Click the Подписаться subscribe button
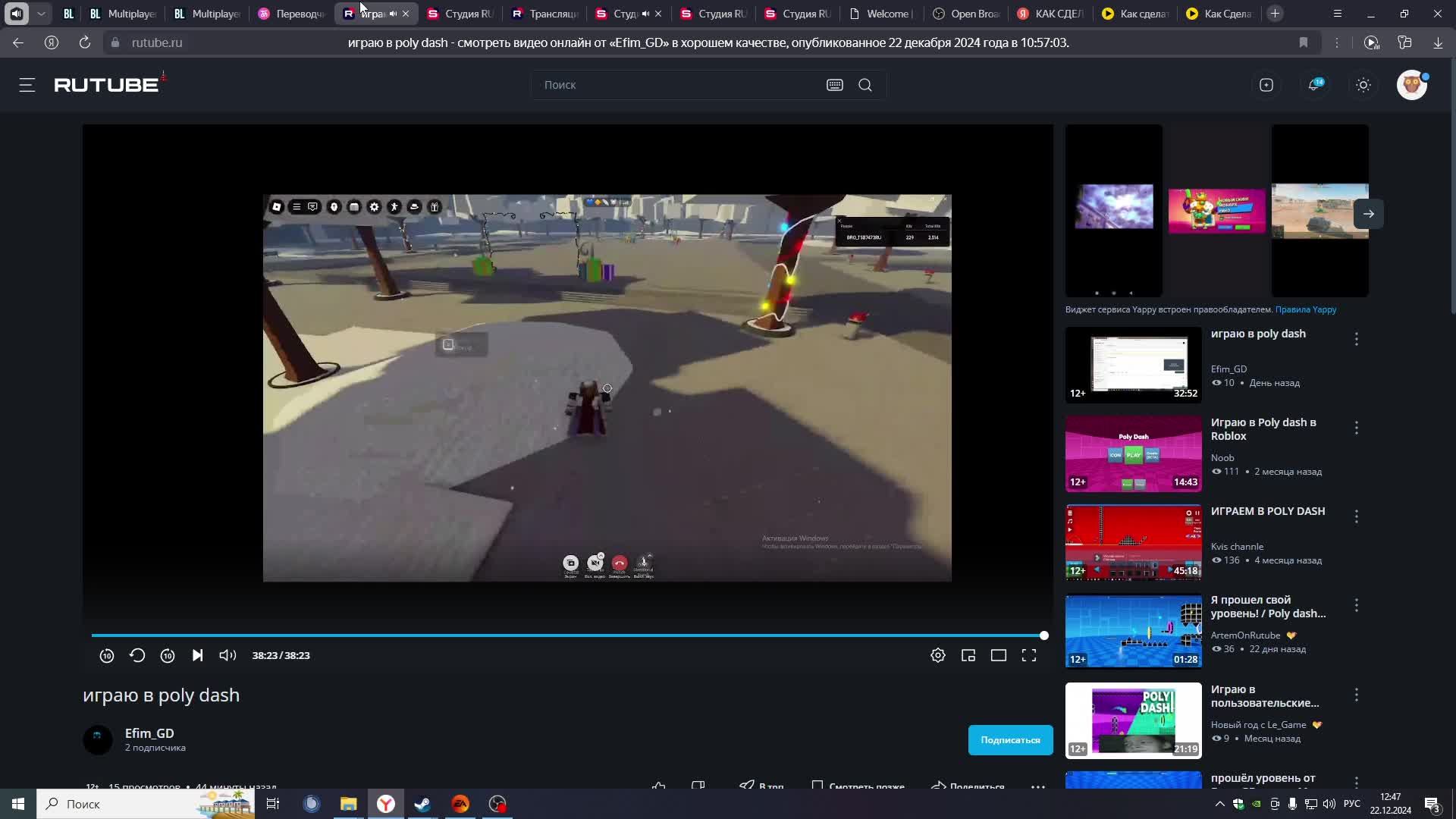The height and width of the screenshot is (819, 1456). [x=1010, y=740]
